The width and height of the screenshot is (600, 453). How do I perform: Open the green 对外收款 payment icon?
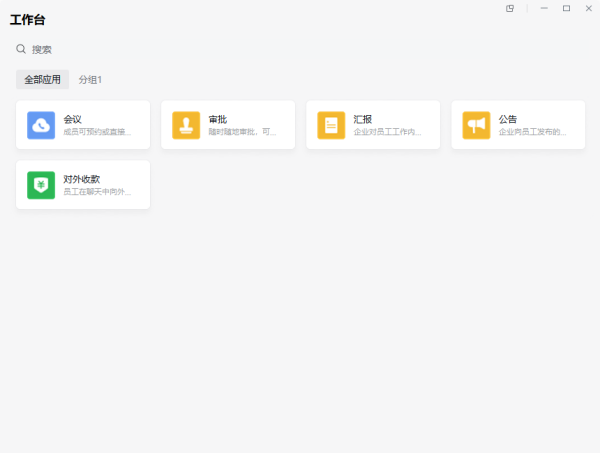41,185
